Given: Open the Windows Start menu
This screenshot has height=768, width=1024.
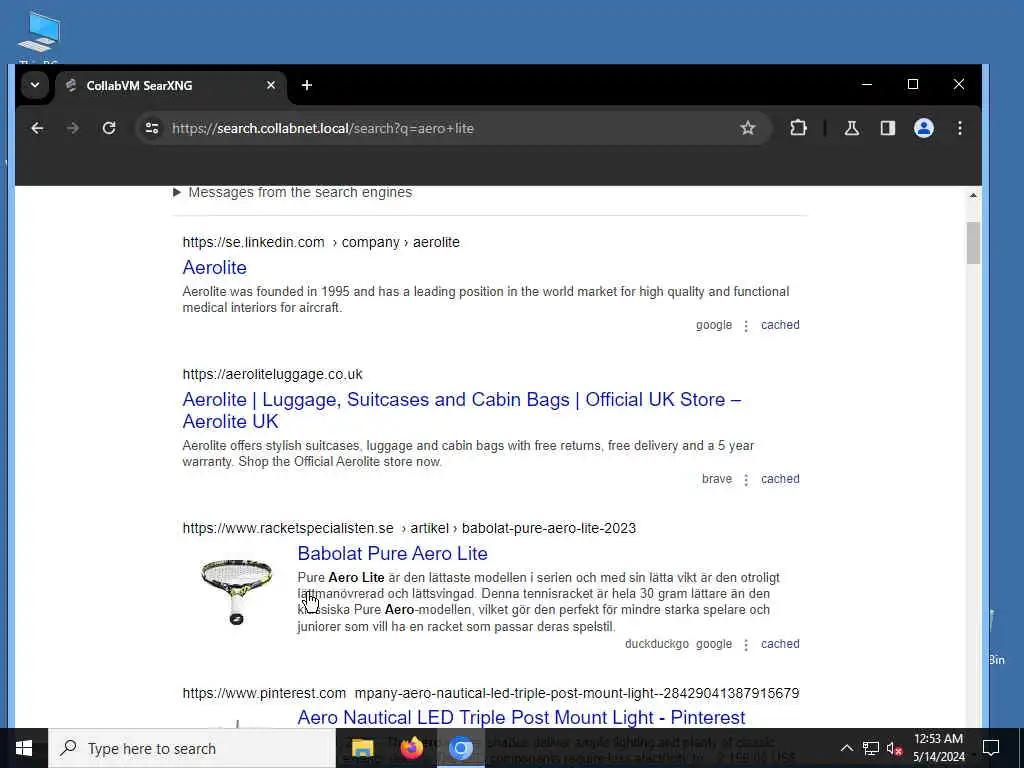Looking at the screenshot, I should 24,748.
